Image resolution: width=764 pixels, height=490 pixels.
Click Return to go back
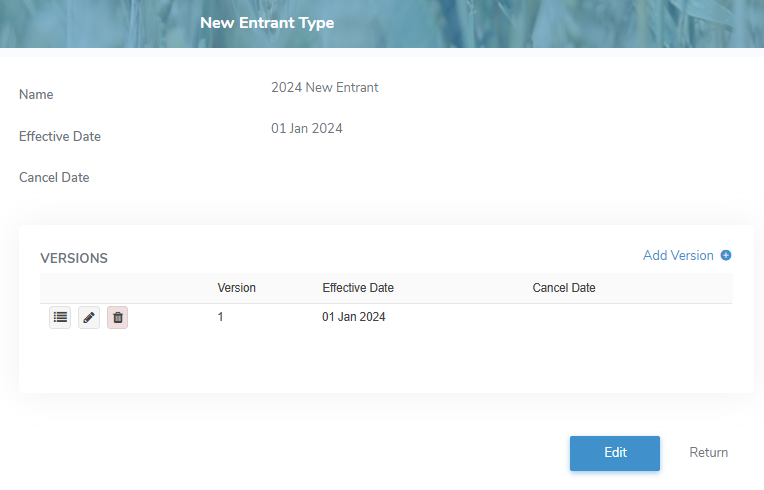click(708, 453)
